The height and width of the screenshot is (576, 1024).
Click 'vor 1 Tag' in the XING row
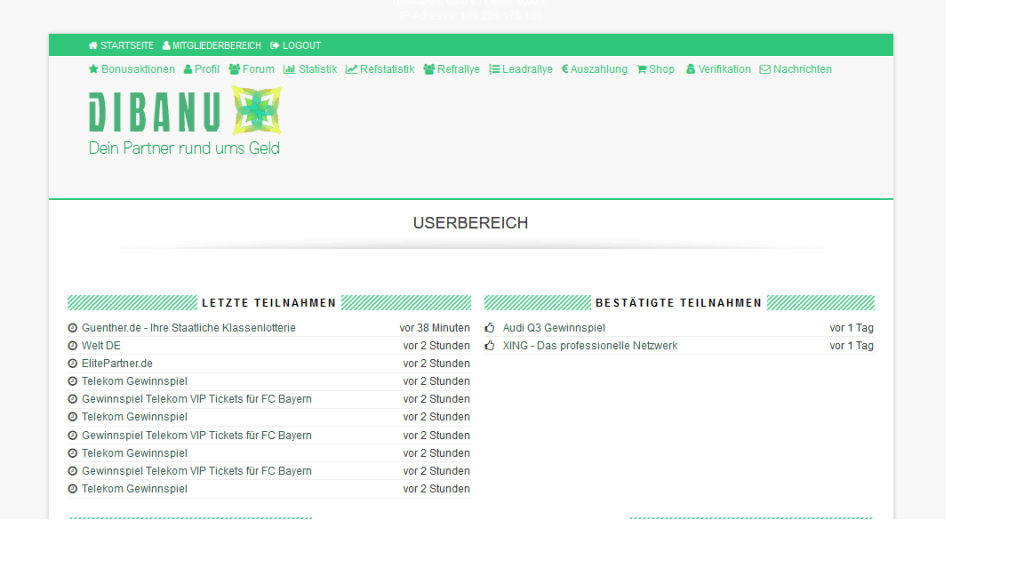[x=852, y=345]
